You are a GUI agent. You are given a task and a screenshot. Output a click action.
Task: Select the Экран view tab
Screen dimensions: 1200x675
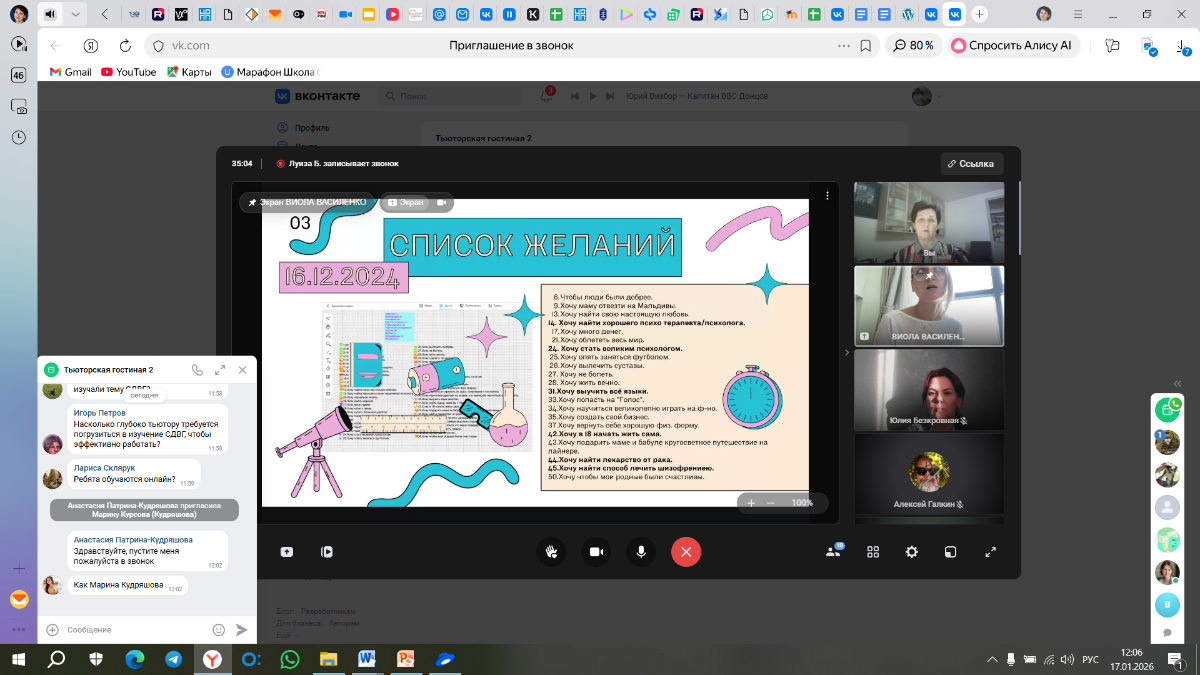point(406,202)
